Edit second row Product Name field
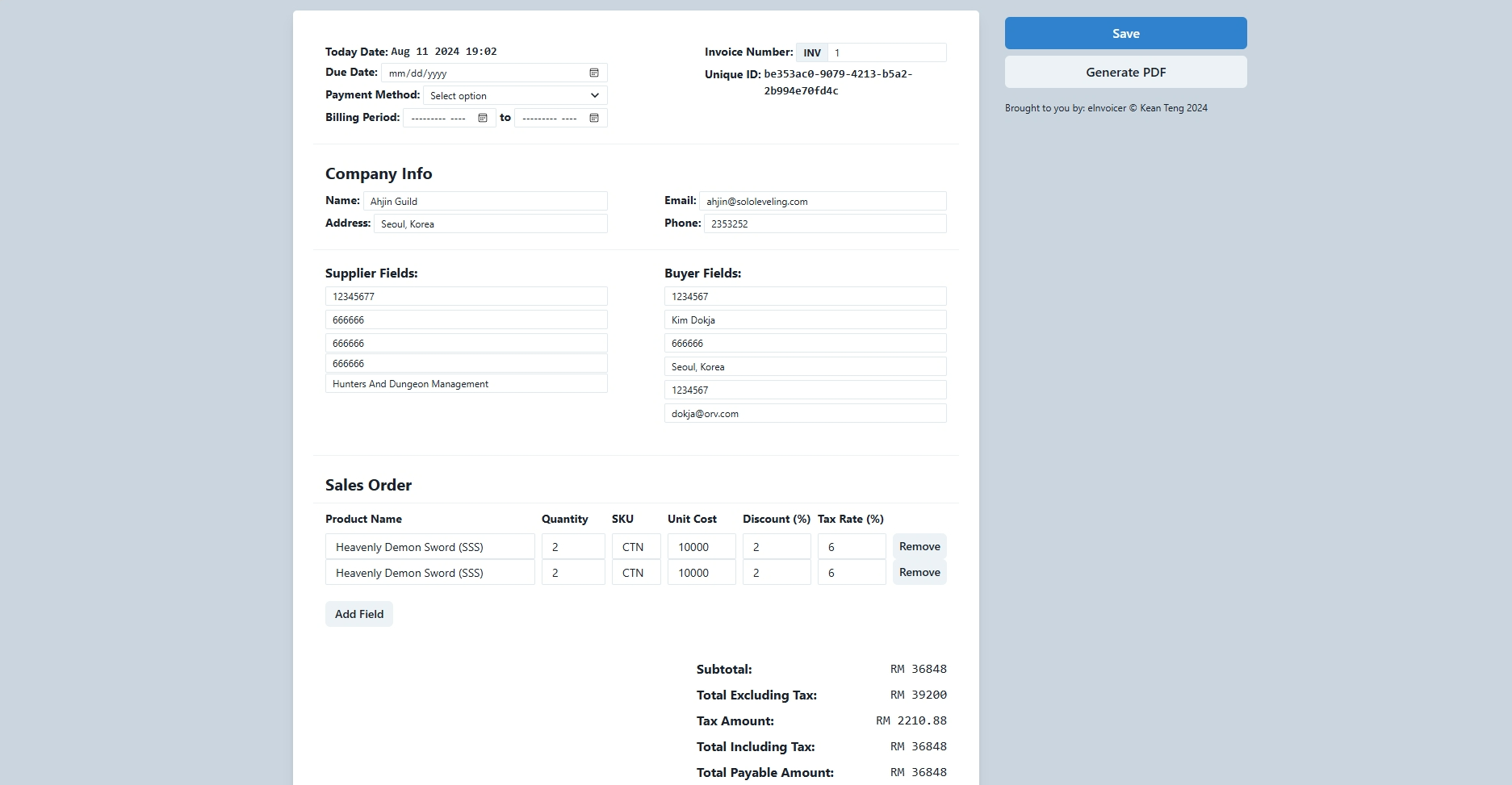This screenshot has height=785, width=1512. [430, 572]
